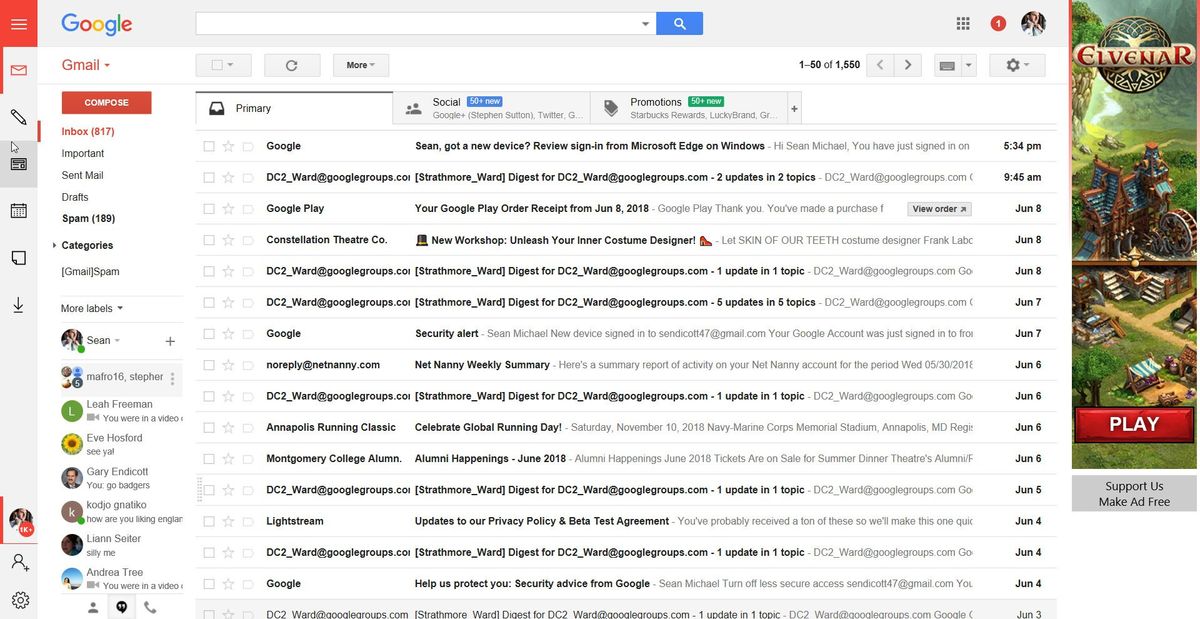The height and width of the screenshot is (619, 1200).
Task: Open the Google apps grid icon
Action: [x=960, y=21]
